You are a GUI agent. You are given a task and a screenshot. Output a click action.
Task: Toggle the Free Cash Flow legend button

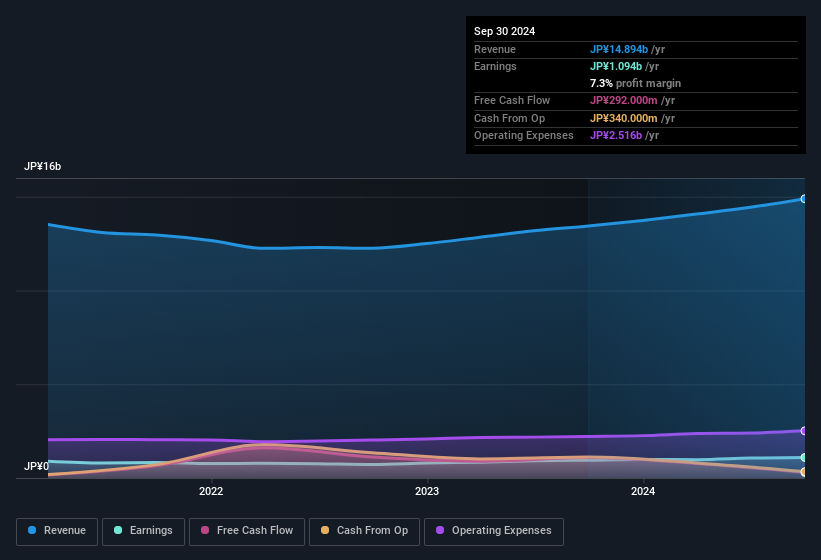click(247, 531)
